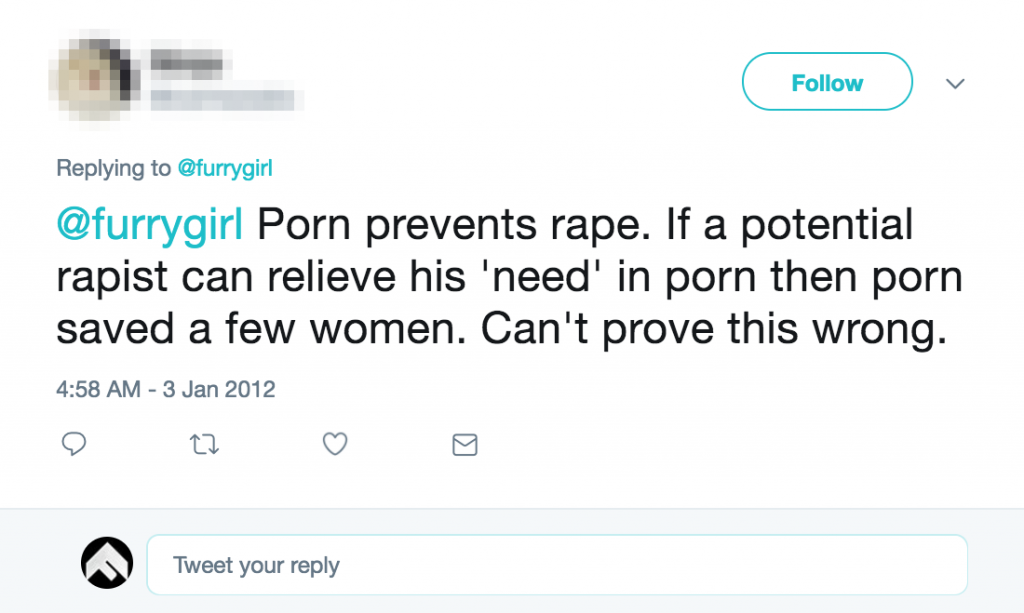Open direct message via the envelope icon
Screen dimensions: 1024x613
(x=465, y=445)
